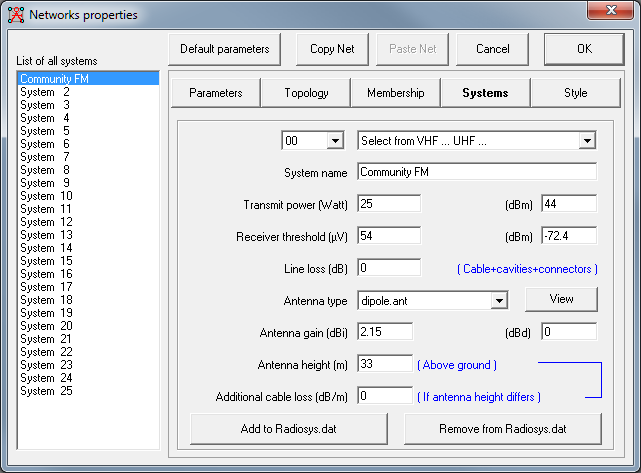Select System 18 in the list

point(88,300)
